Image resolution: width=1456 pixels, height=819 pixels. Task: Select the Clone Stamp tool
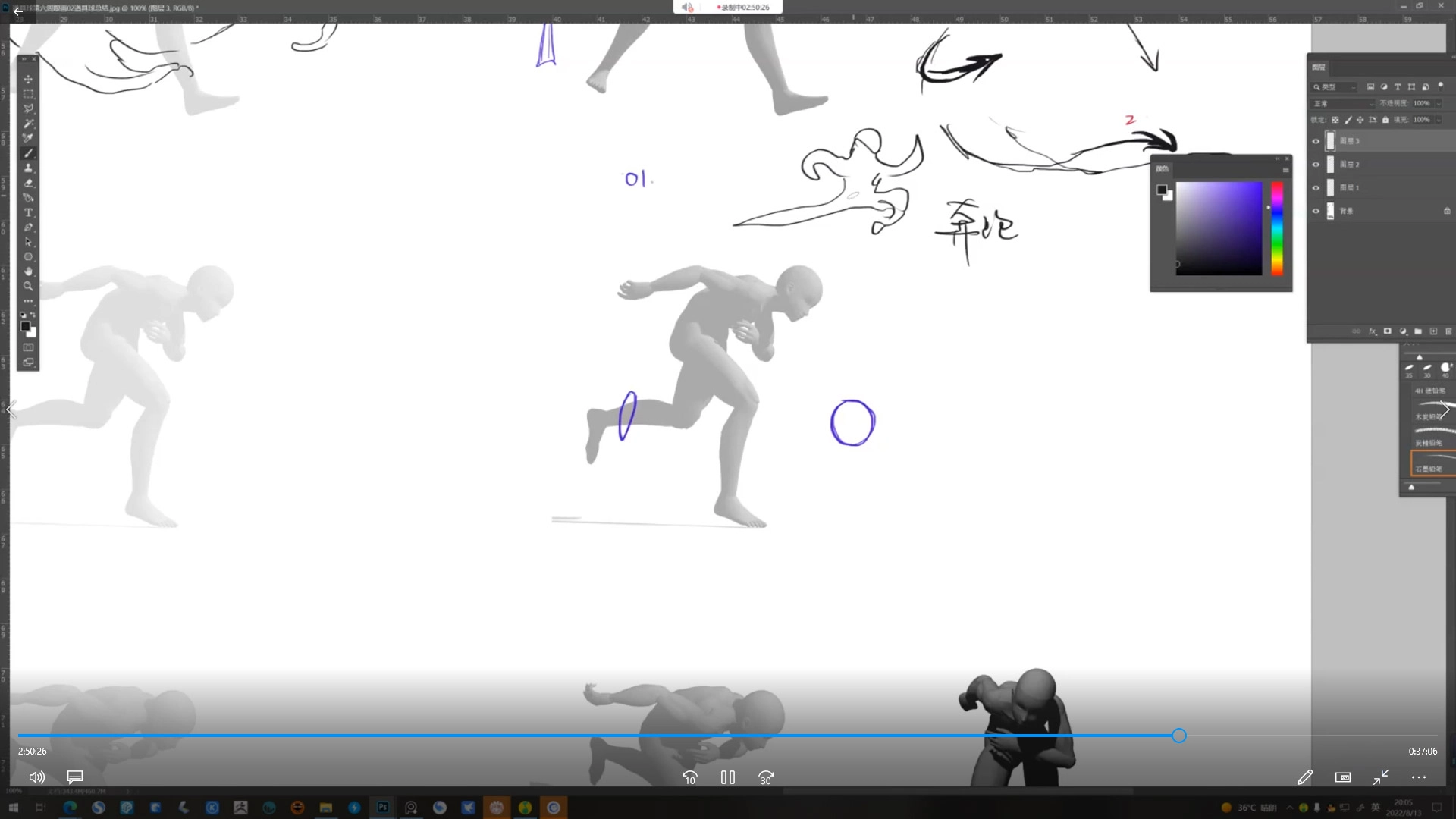click(28, 168)
